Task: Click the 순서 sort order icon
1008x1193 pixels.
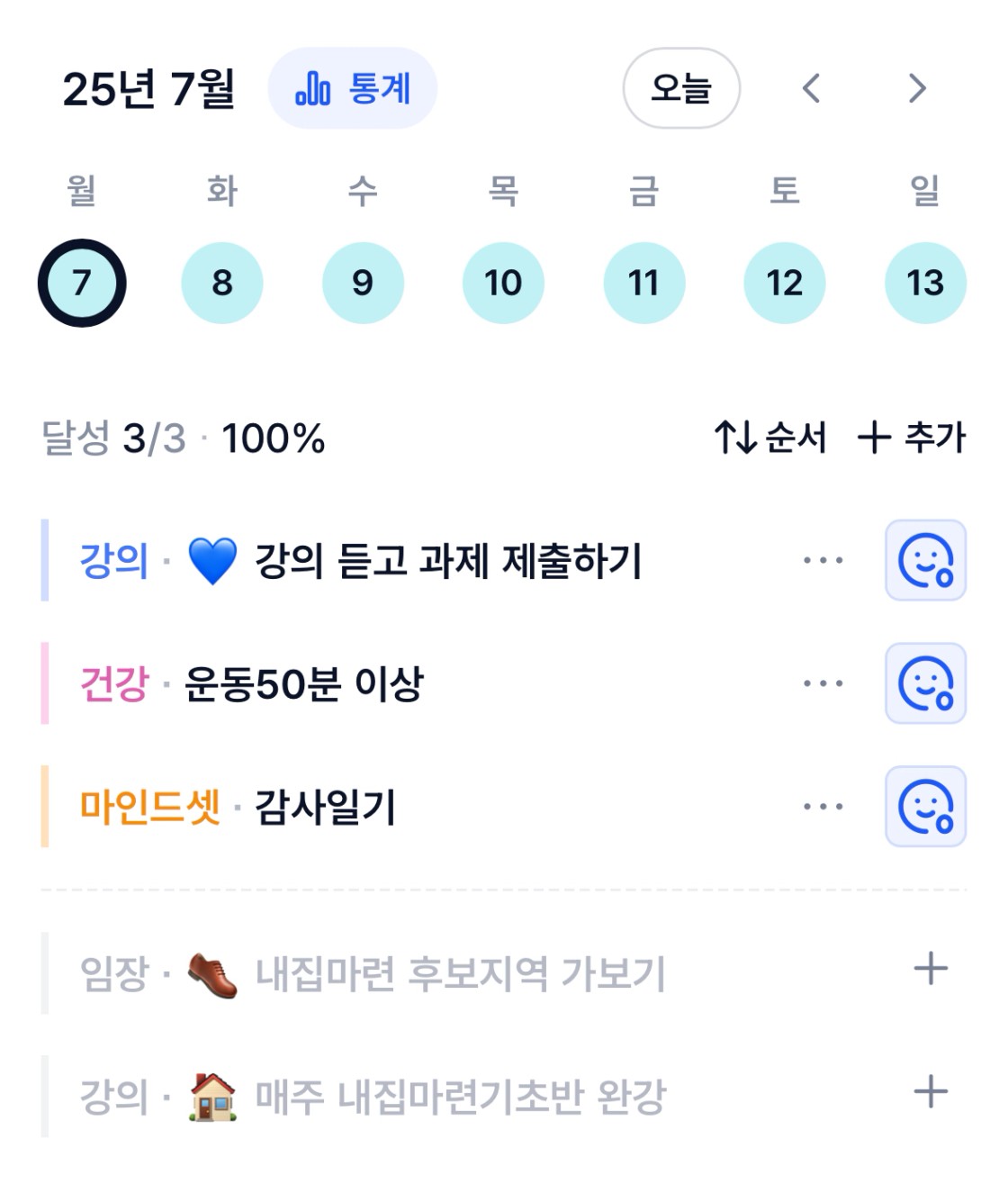Action: click(734, 438)
